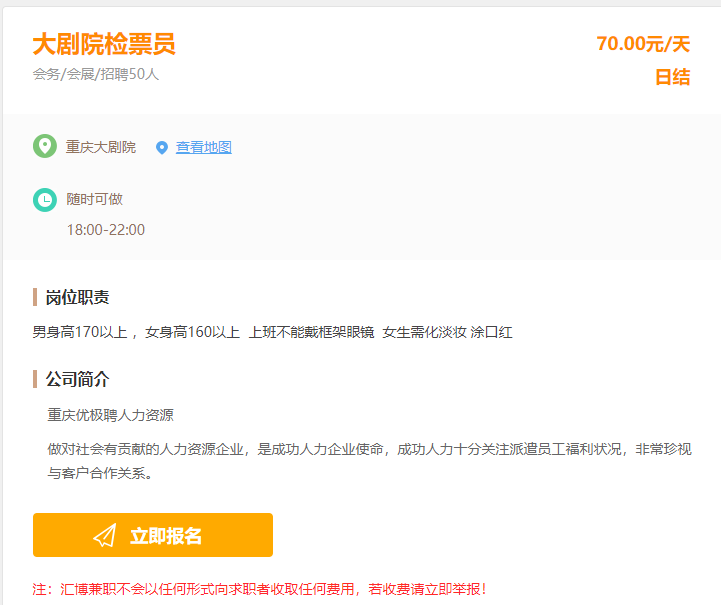The image size is (721, 605).
Task: Click the teal clock icon
Action: click(45, 200)
